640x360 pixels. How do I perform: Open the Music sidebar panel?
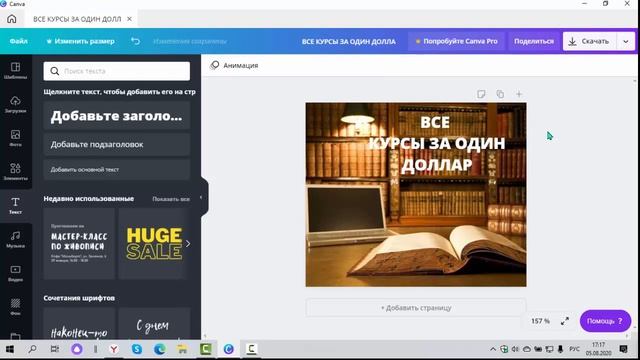click(16, 240)
